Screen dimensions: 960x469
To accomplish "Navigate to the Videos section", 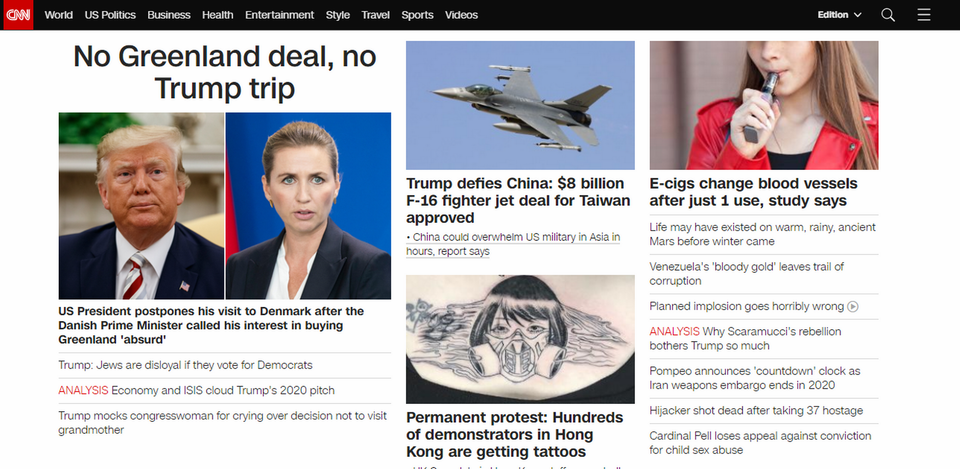I will [x=462, y=15].
